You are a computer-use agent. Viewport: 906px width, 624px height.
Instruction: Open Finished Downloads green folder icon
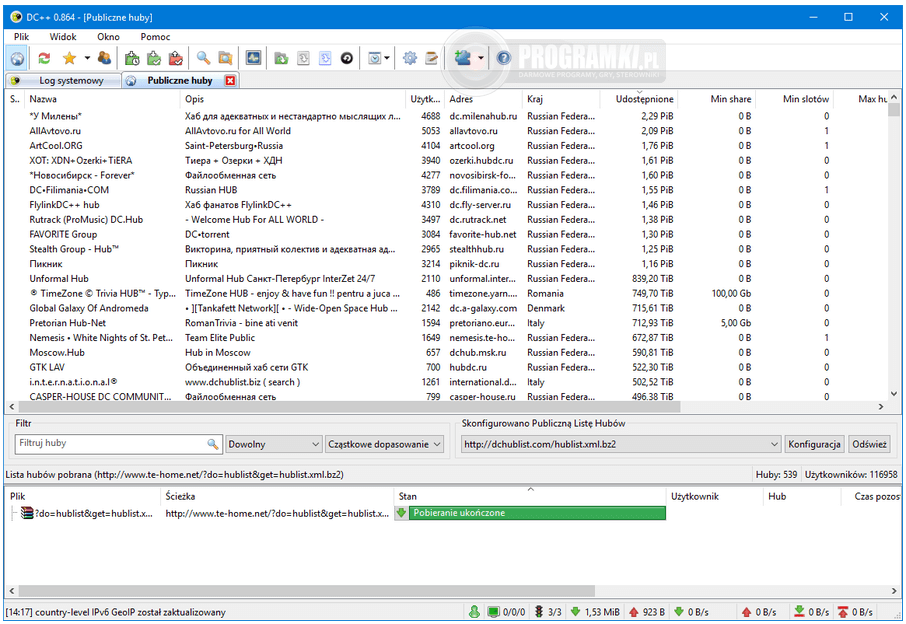154,58
